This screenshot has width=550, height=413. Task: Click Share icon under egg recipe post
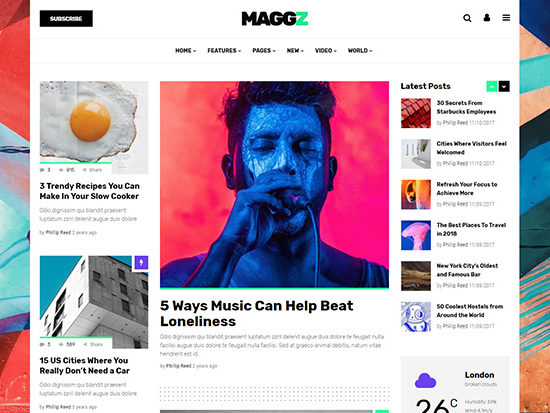coord(85,170)
